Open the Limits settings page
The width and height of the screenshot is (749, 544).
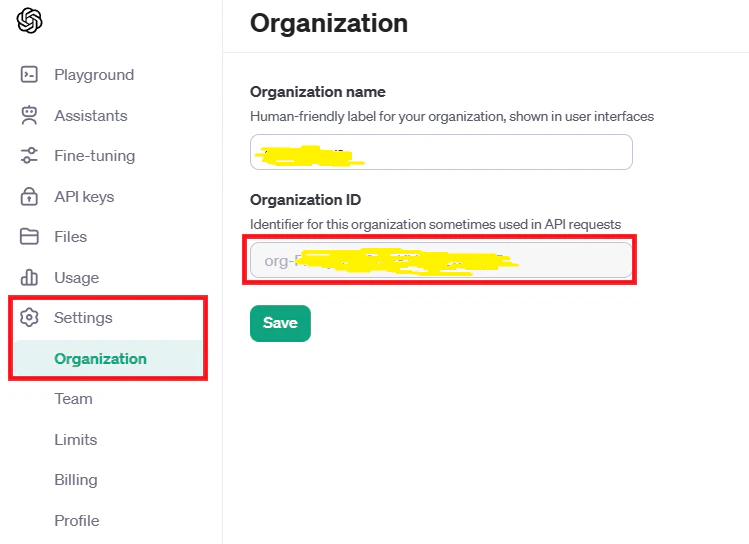pos(75,439)
